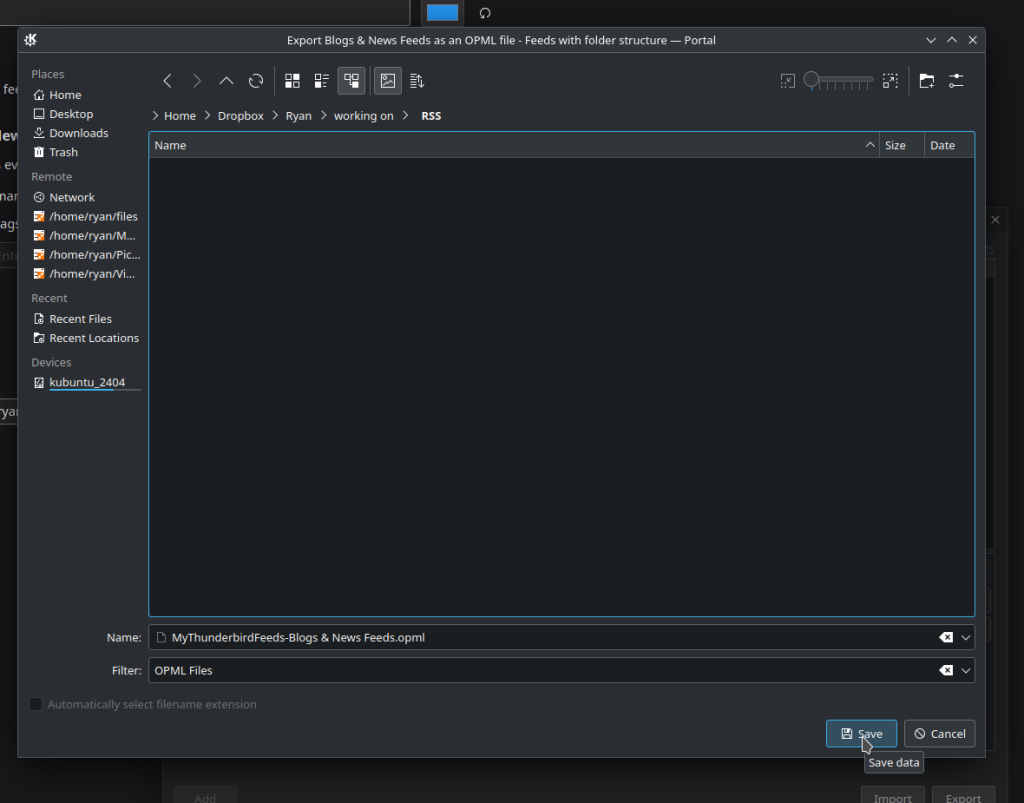This screenshot has height=803, width=1024.
Task: Open the file dialog options menu
Action: point(957,81)
